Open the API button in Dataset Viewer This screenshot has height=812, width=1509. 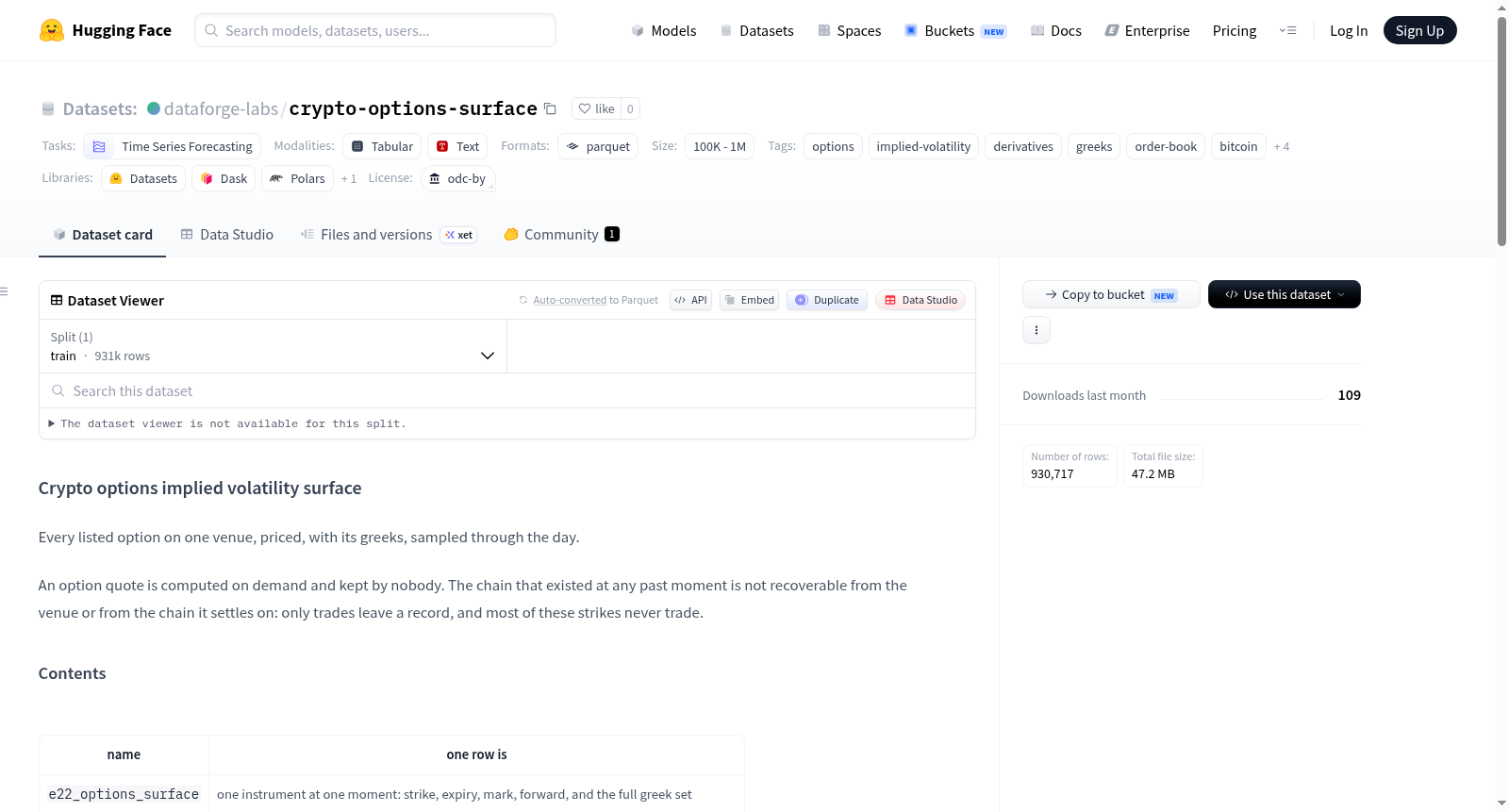[690, 300]
